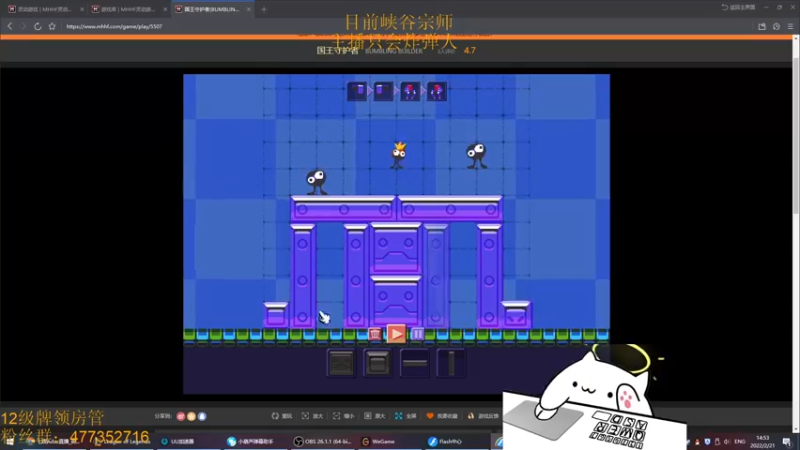The image size is (800, 450).
Task: Click the second queue icon above the game grid
Action: tap(383, 91)
